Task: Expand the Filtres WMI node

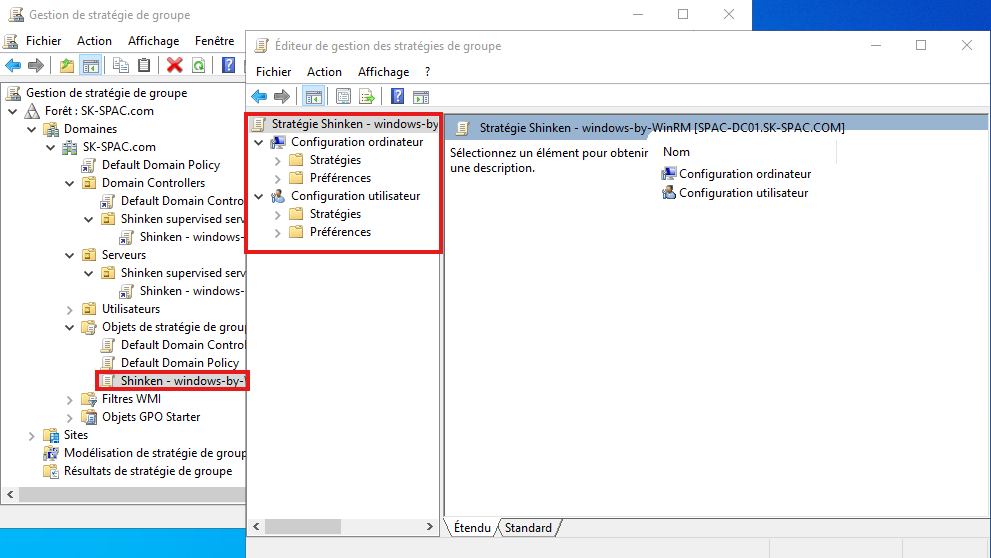Action: [70, 399]
